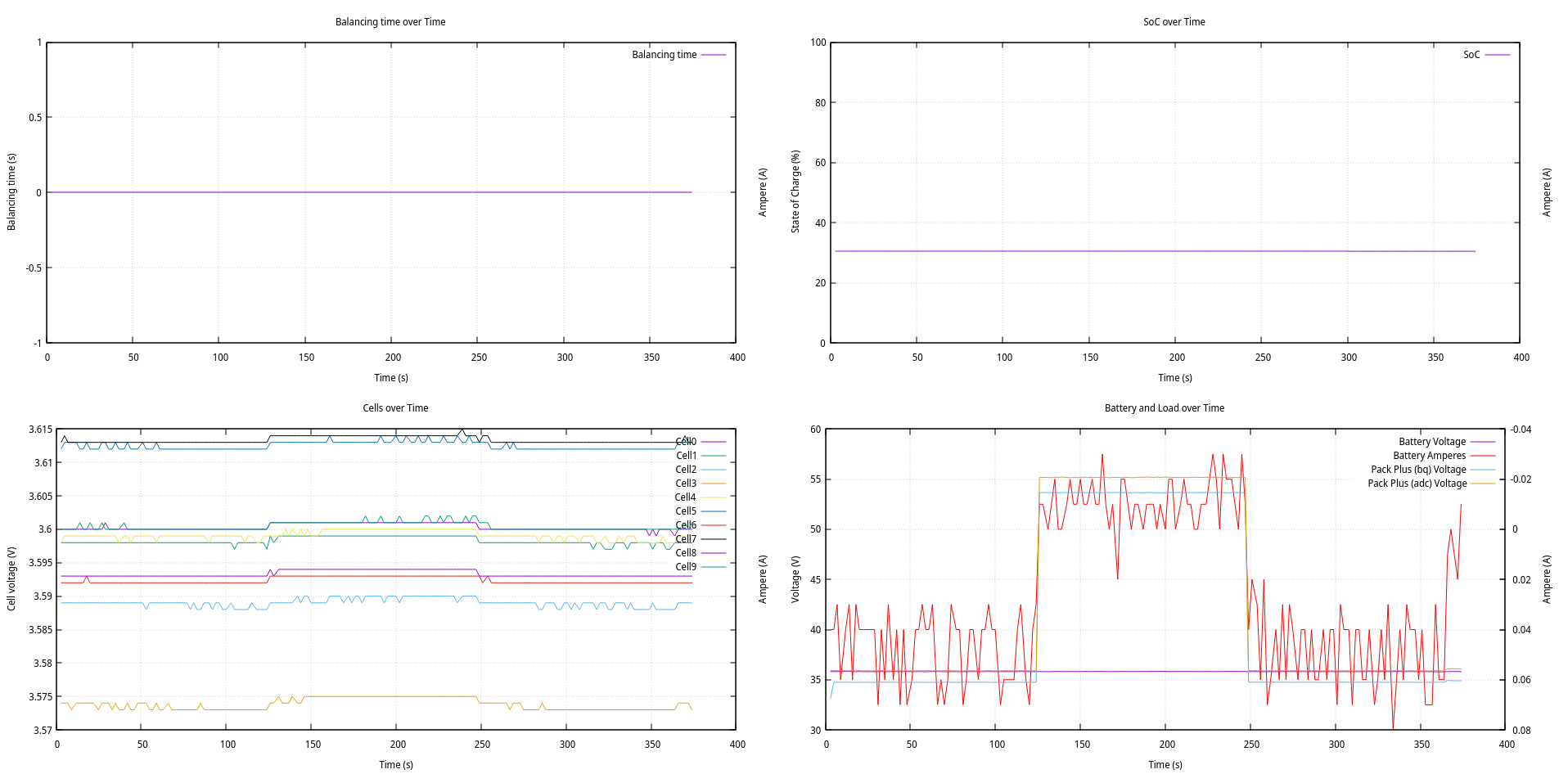Click the orange line sample next to Cell3
1568x774 pixels.
[x=714, y=484]
